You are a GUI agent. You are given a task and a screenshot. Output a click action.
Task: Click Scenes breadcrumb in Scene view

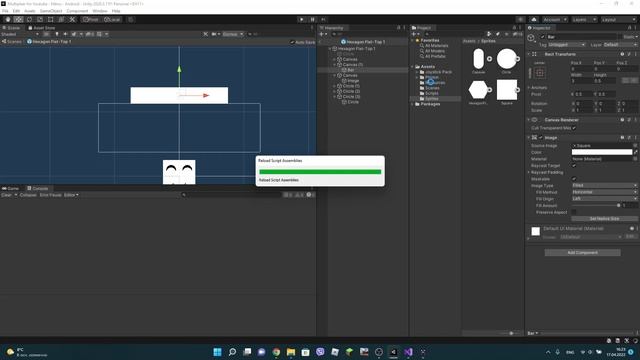pyautogui.click(x=11, y=42)
